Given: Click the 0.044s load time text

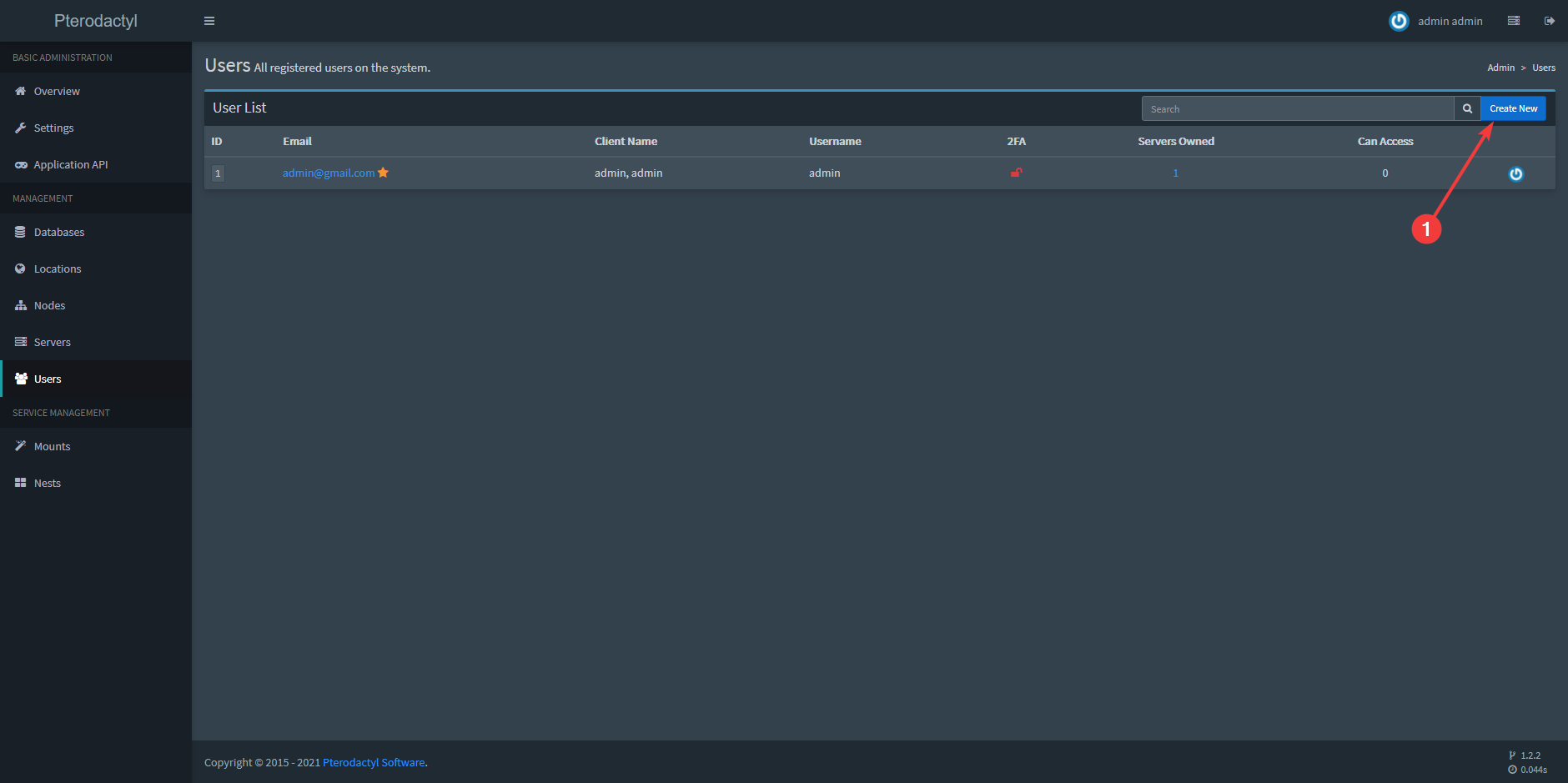Looking at the screenshot, I should [x=1534, y=770].
